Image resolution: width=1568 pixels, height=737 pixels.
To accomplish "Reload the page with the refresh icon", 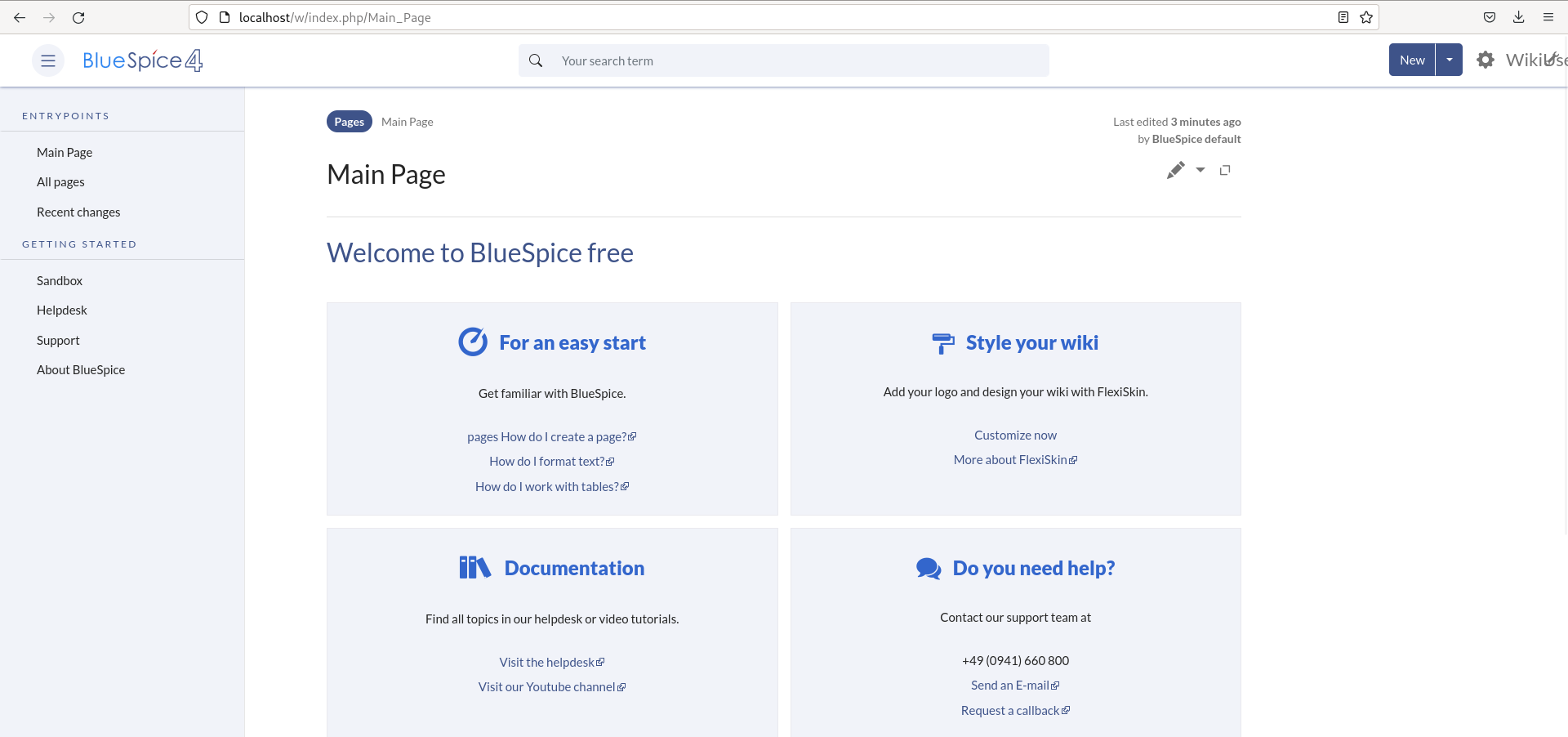I will 78,17.
